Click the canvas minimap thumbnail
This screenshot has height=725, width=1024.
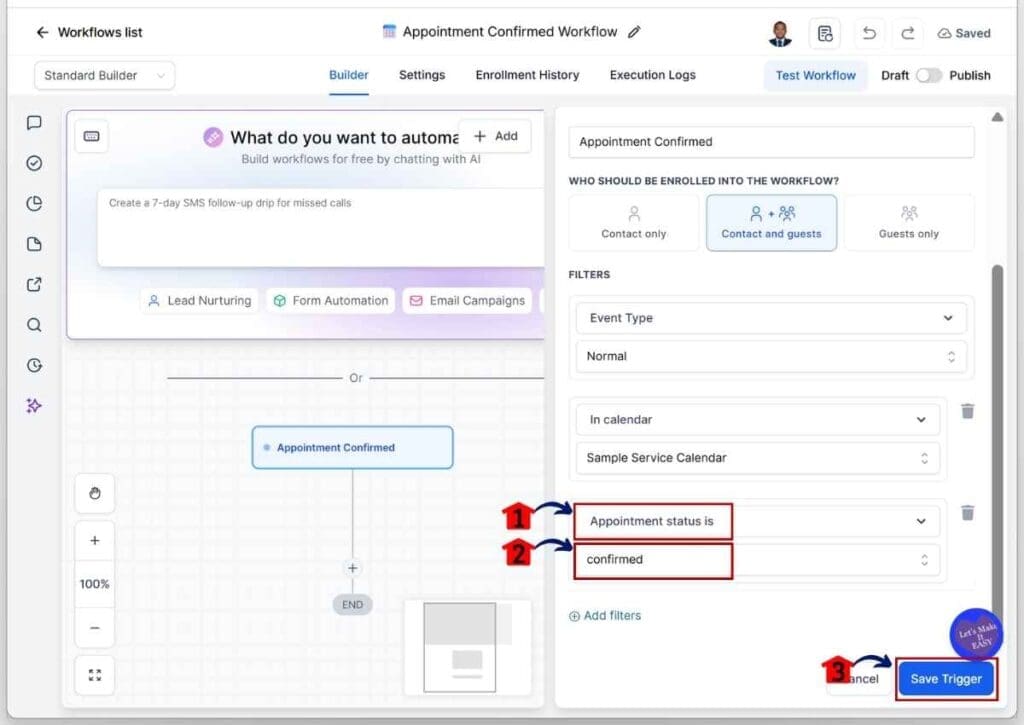[468, 647]
